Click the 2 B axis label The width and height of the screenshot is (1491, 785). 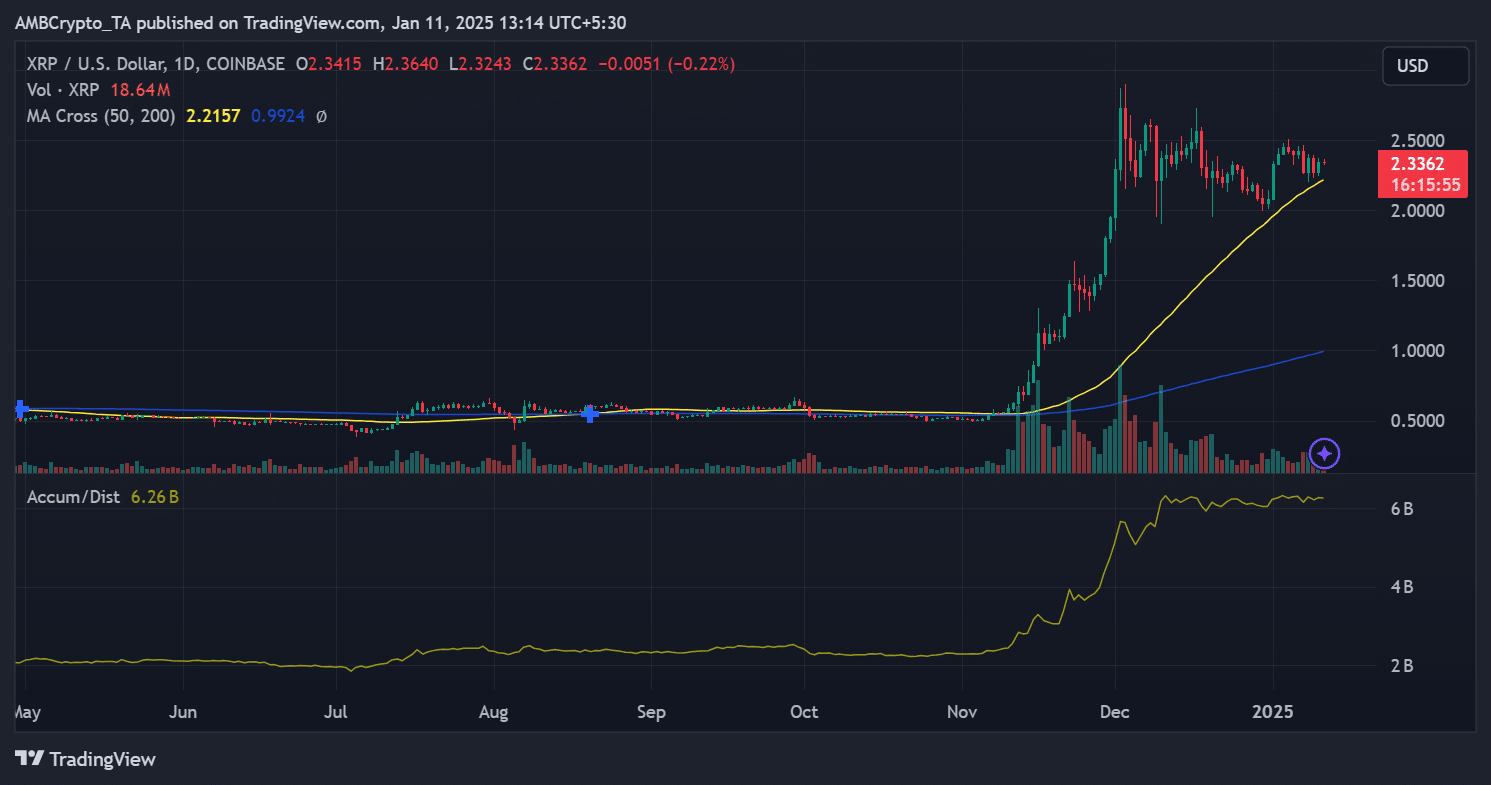[x=1402, y=666]
